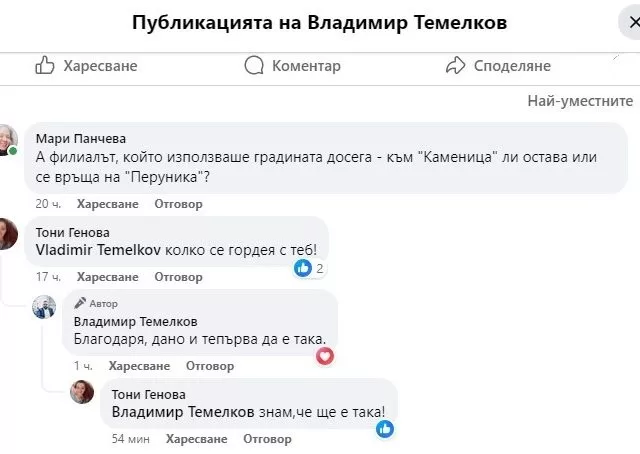The image size is (640, 454).
Task: Reply to Тони Генова's 17 ч. comment
Action: [178, 277]
